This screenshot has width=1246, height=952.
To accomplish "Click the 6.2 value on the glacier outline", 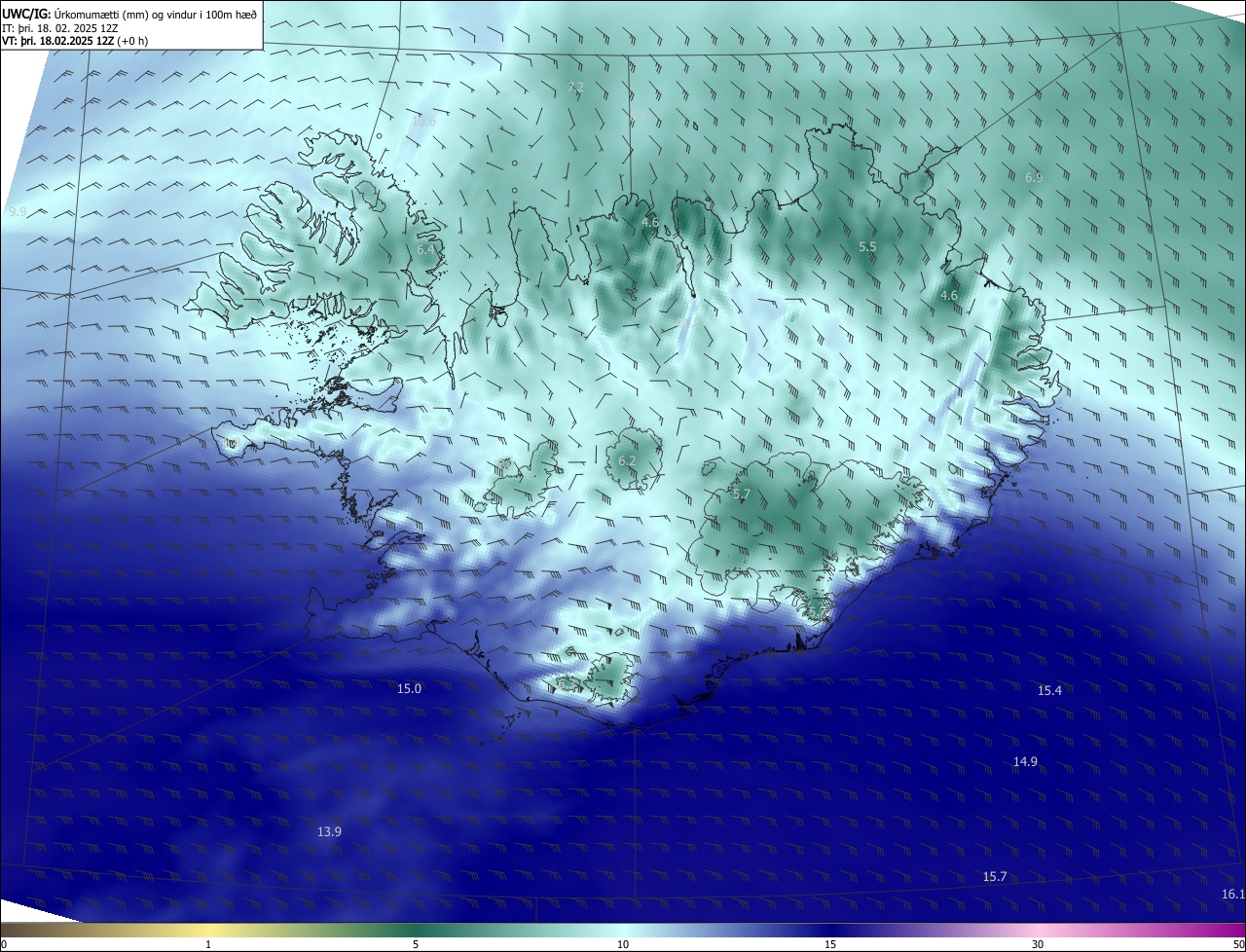I will (627, 460).
